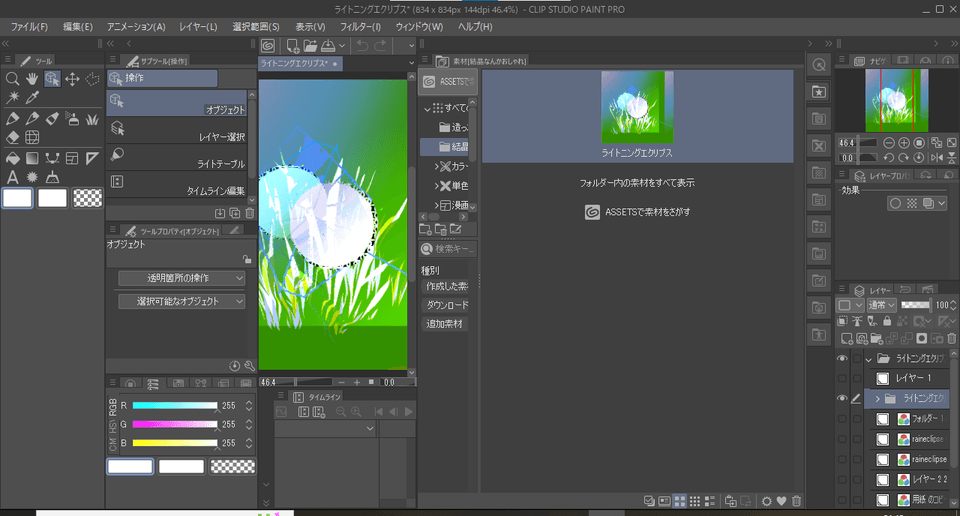Select the Hand move-view tool
This screenshot has width=960, height=516.
coord(32,79)
